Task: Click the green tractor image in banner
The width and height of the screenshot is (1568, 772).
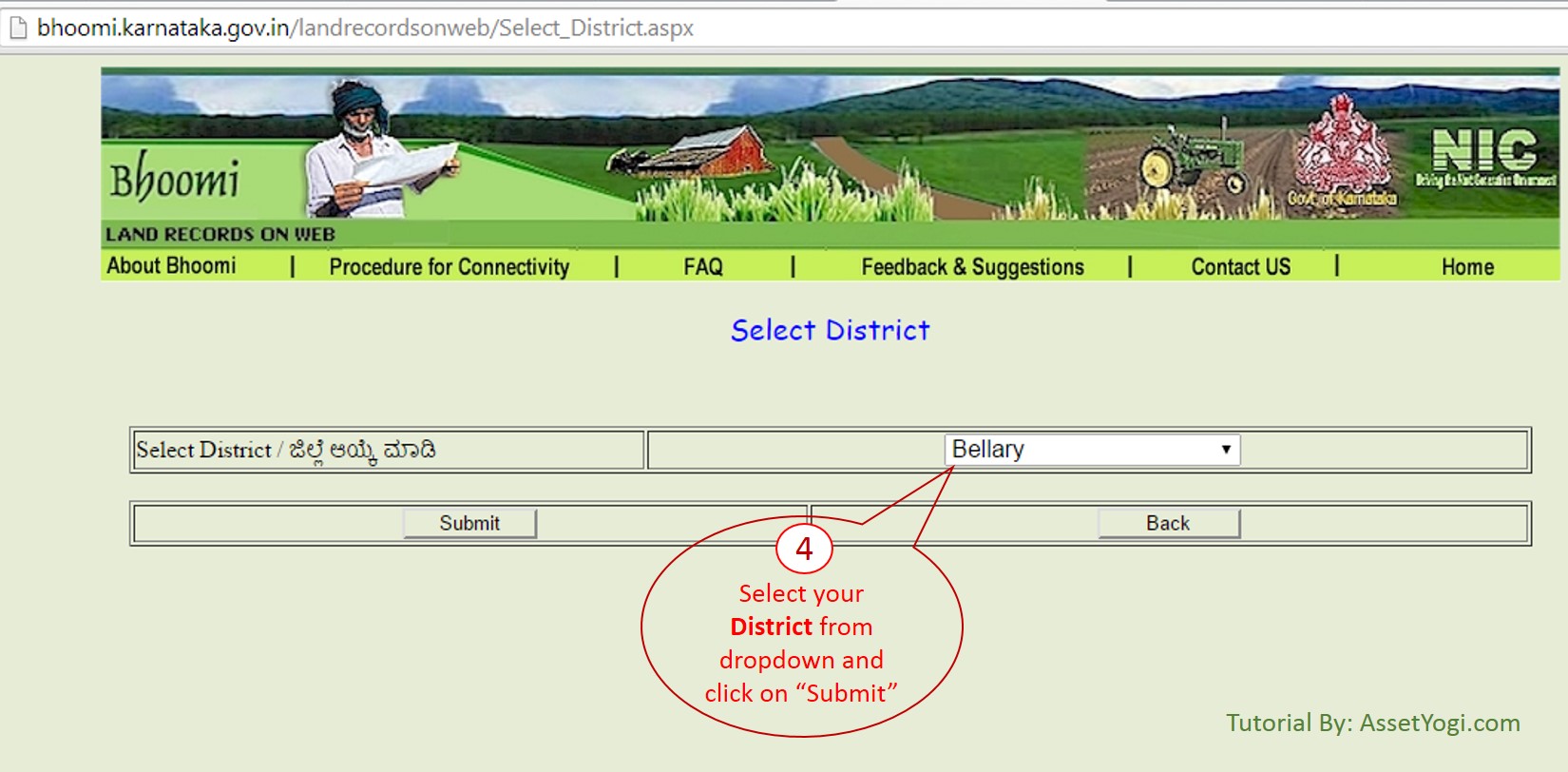Action: coord(1193,160)
